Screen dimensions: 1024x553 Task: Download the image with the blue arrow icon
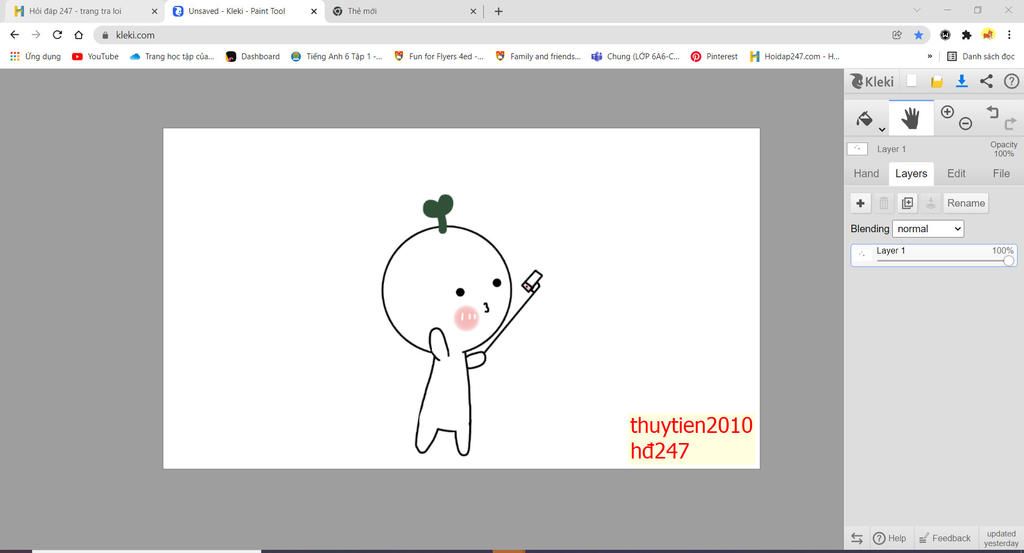[x=961, y=81]
